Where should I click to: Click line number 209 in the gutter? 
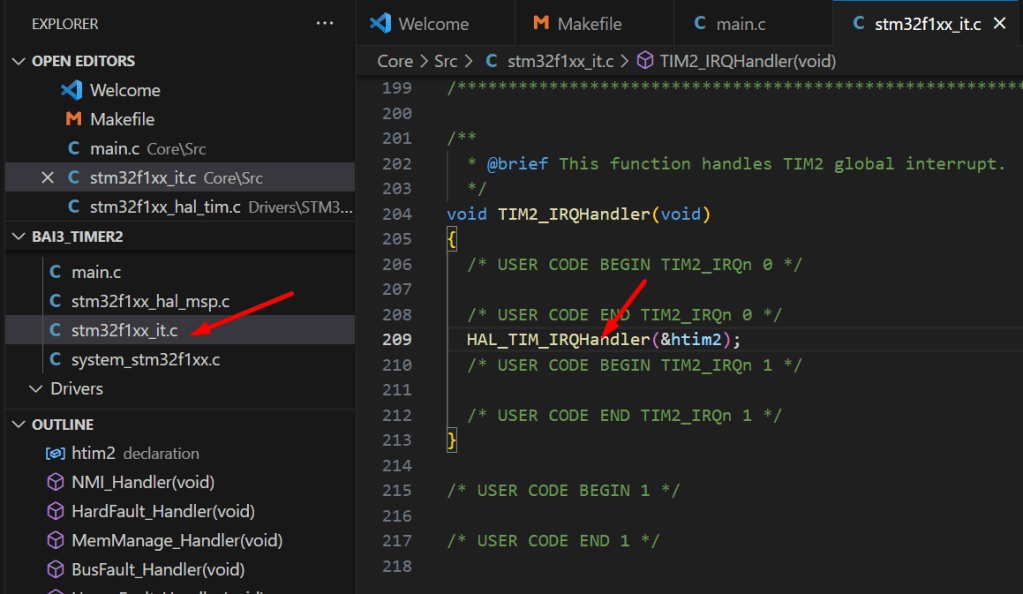click(397, 339)
